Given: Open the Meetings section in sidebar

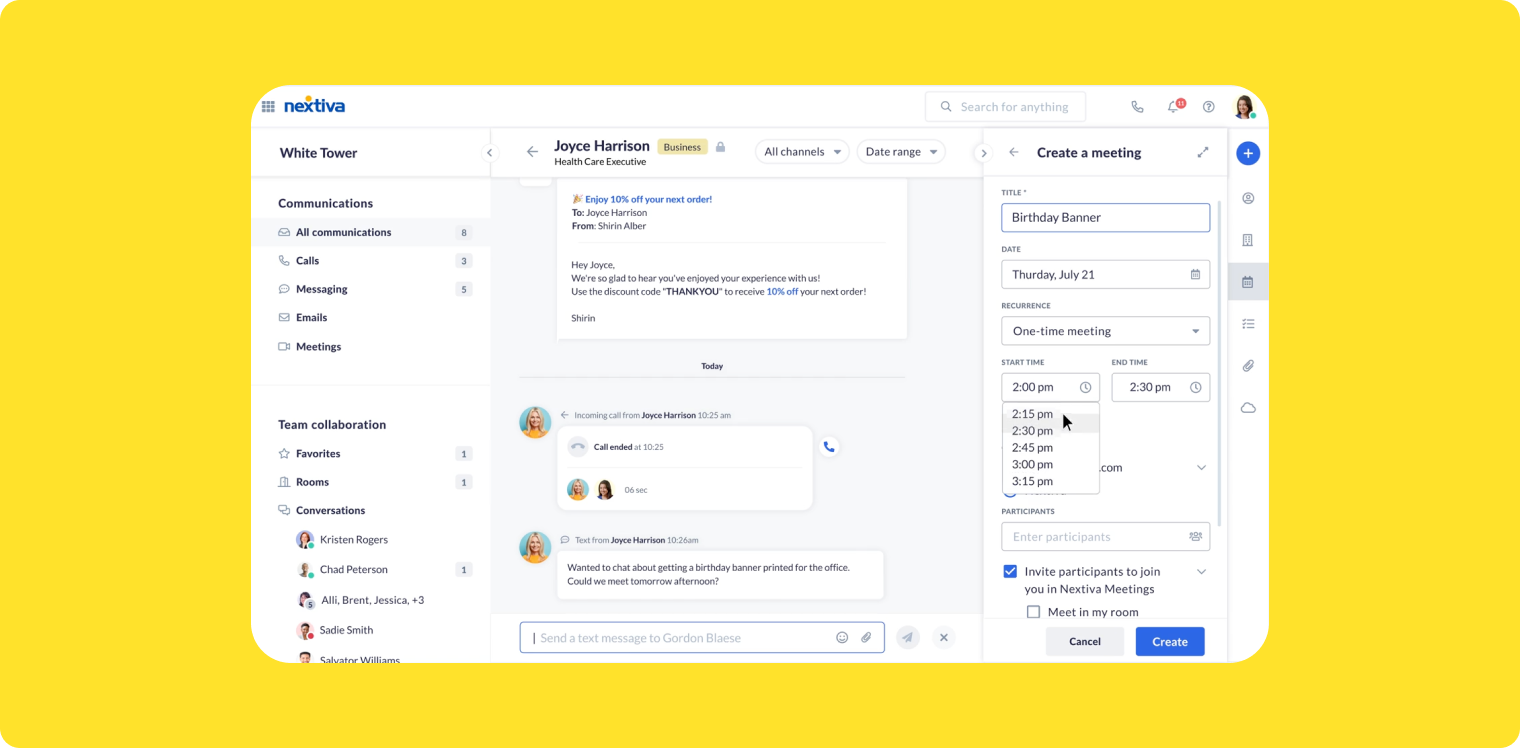Looking at the screenshot, I should [320, 346].
